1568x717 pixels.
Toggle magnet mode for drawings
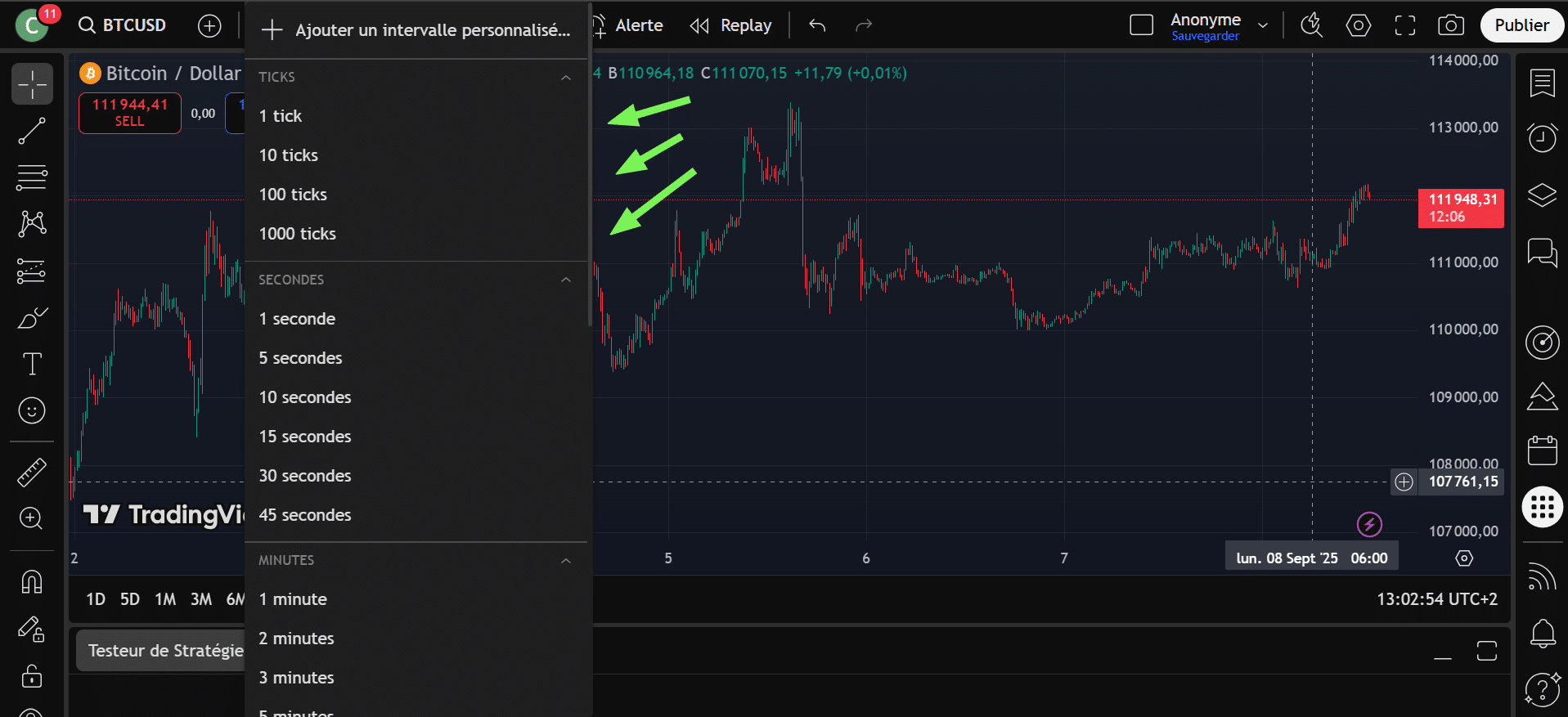pos(32,582)
